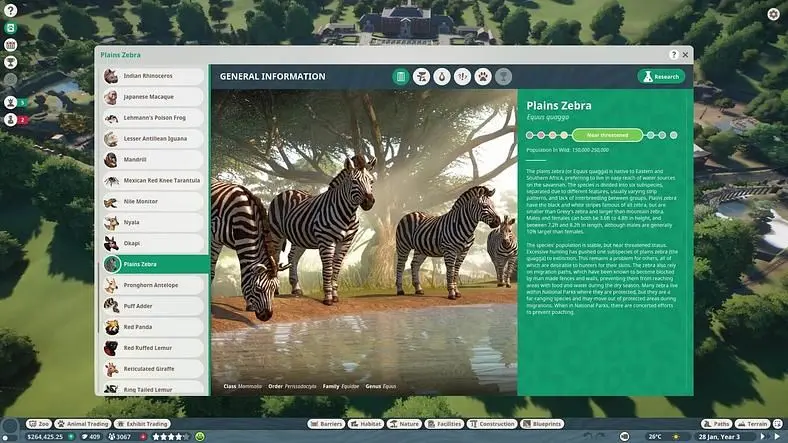Click the Research button
Screen dimensions: 788x443
[x=661, y=77]
